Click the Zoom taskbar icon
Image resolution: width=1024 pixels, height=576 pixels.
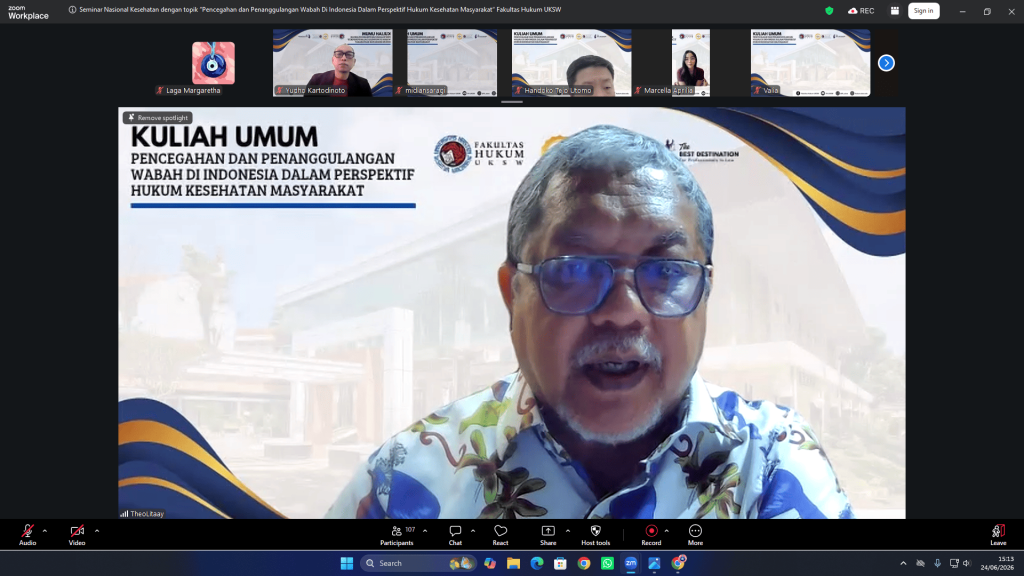click(x=631, y=563)
